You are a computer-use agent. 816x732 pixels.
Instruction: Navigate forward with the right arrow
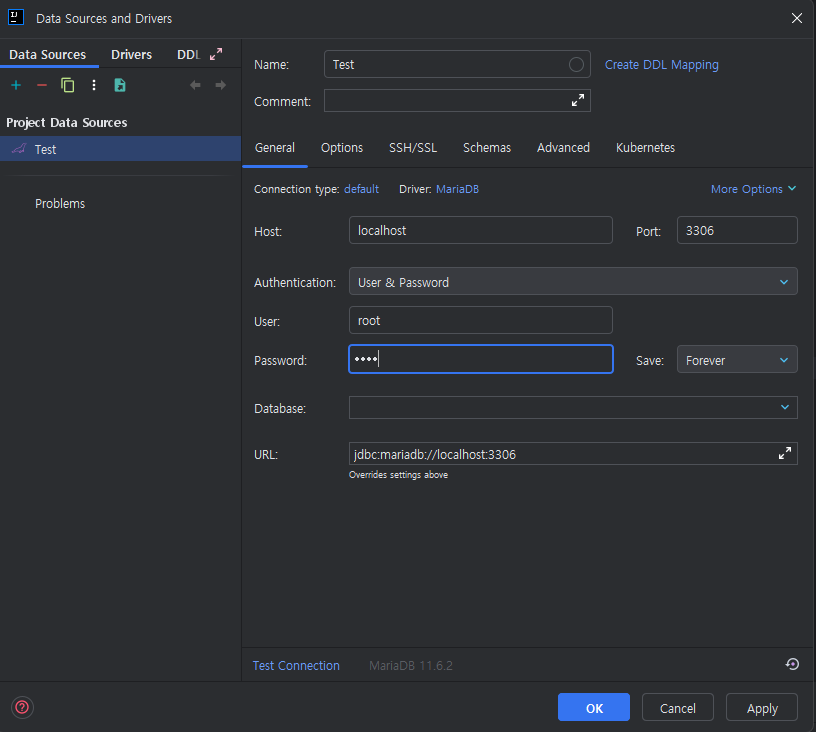(221, 85)
